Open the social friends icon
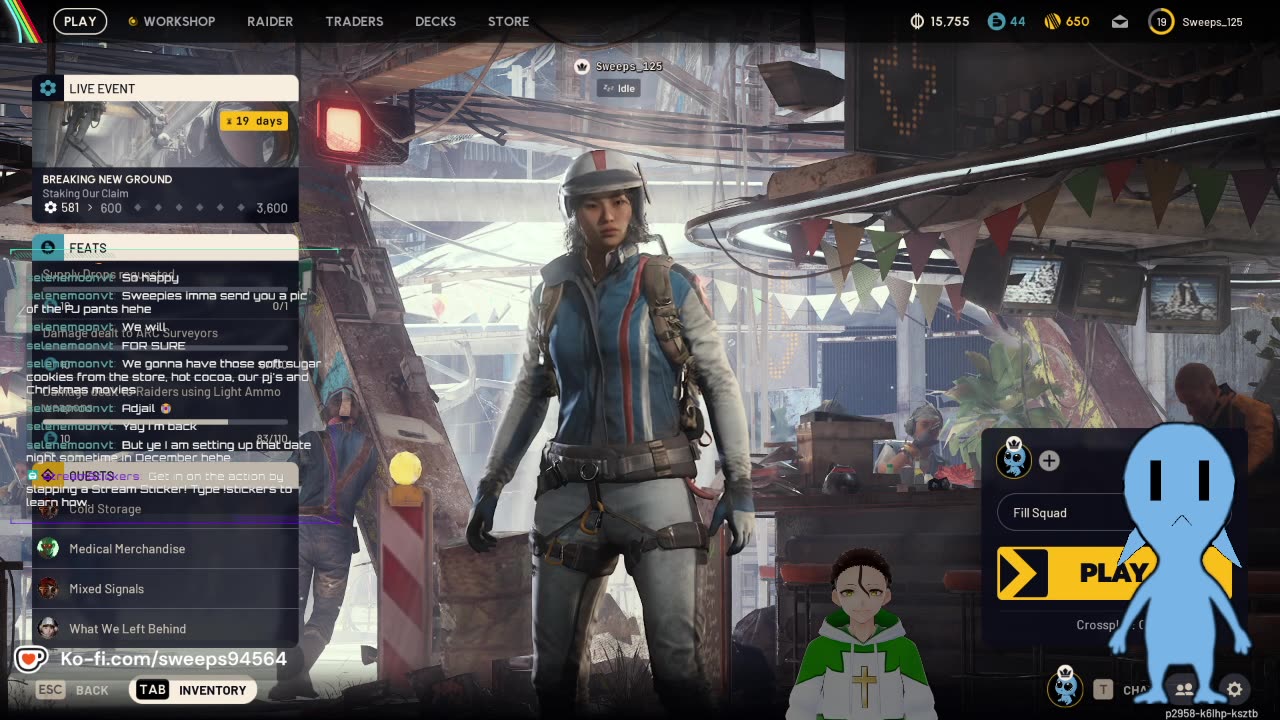Screen dimensions: 1280x720 pyautogui.click(x=1184, y=690)
